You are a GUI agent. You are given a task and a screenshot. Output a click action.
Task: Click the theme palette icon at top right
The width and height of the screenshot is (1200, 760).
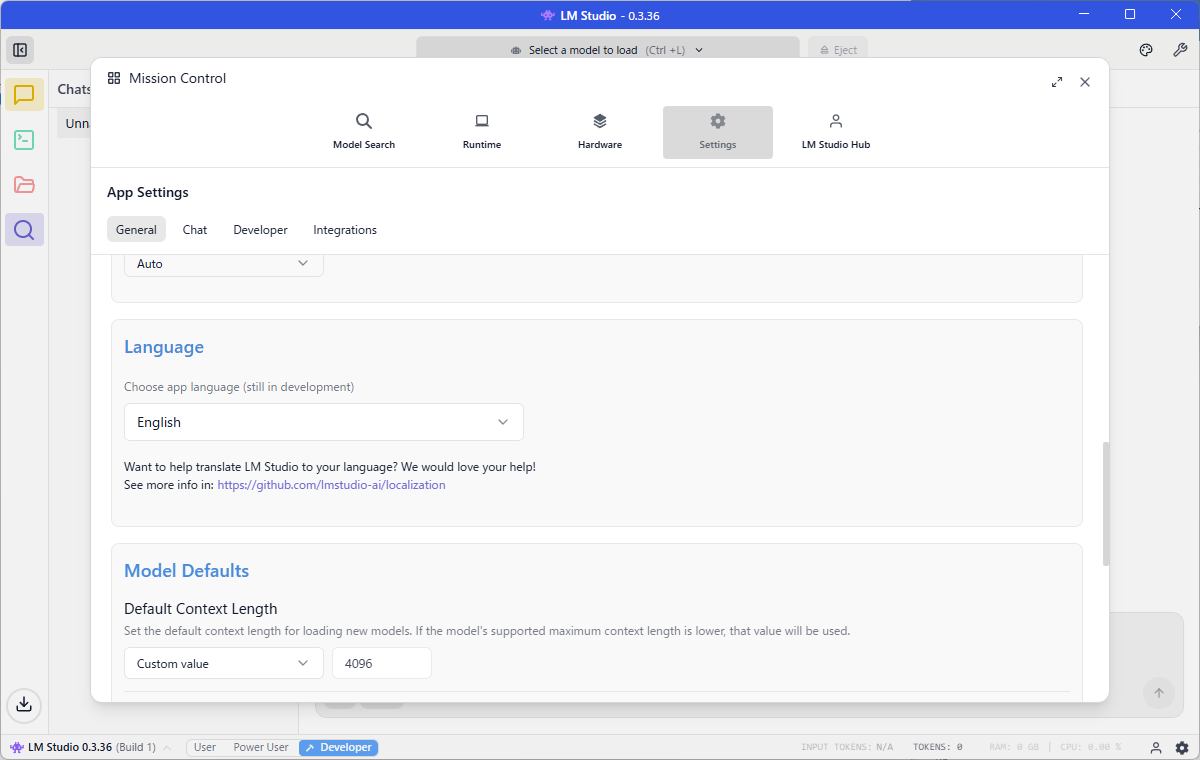click(x=1147, y=50)
